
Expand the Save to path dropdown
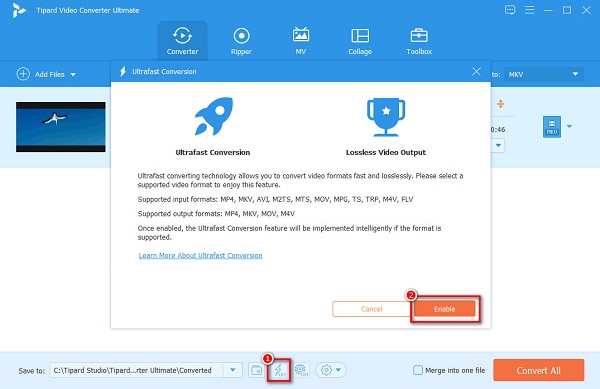(233, 370)
